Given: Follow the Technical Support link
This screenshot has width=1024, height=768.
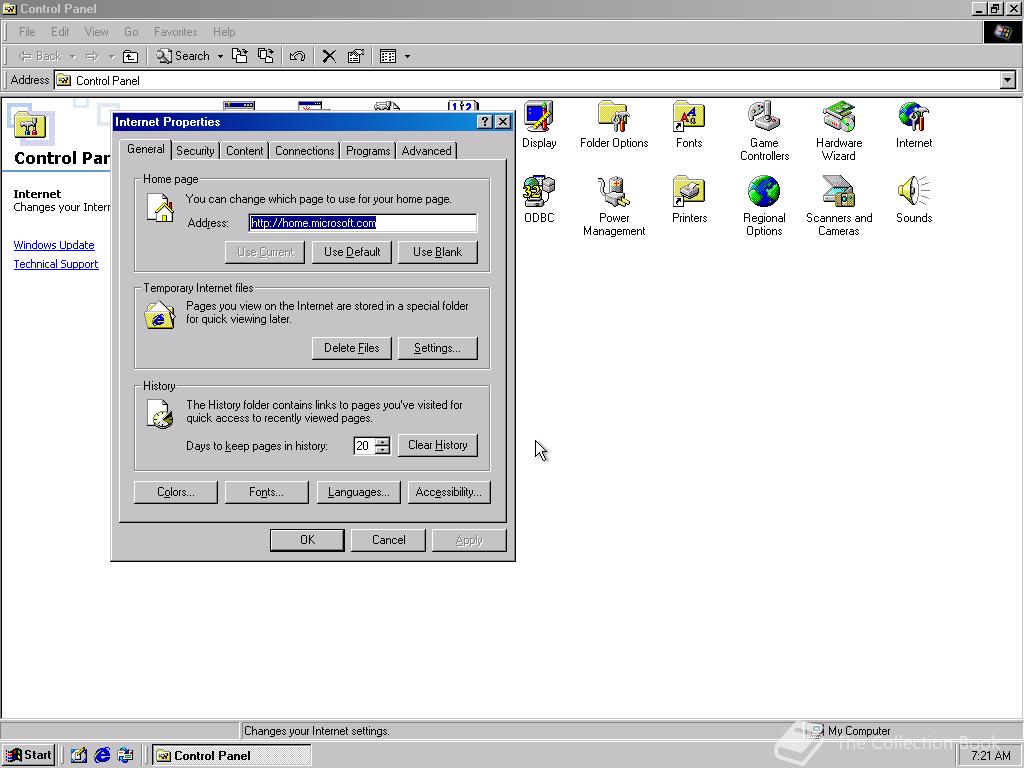Looking at the screenshot, I should 56,264.
